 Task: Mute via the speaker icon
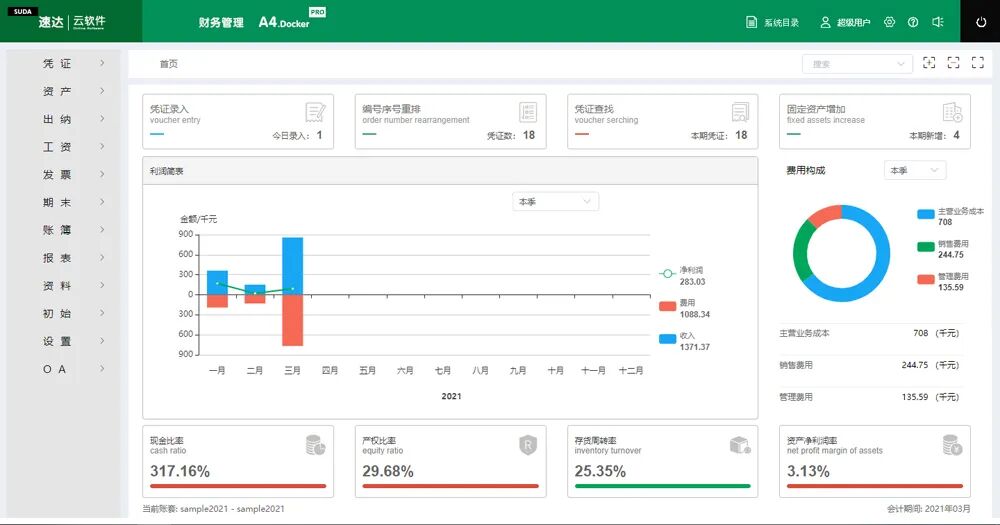(x=938, y=22)
